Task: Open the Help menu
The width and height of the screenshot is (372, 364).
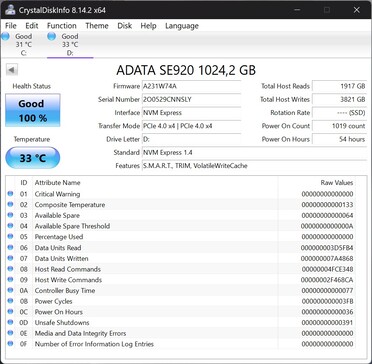Action: point(148,26)
